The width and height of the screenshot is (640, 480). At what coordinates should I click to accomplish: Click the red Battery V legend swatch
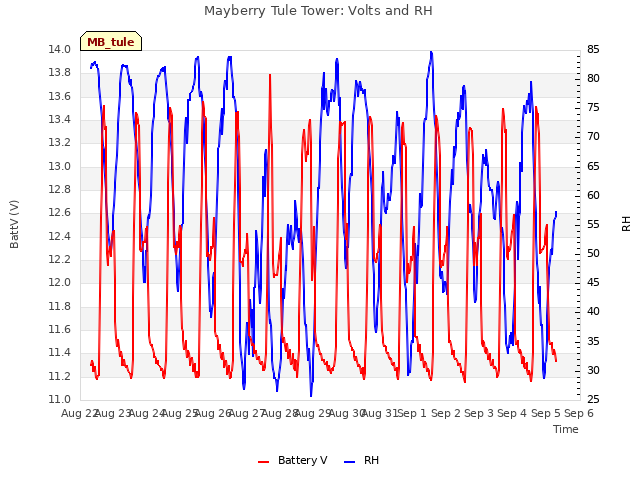[264, 462]
